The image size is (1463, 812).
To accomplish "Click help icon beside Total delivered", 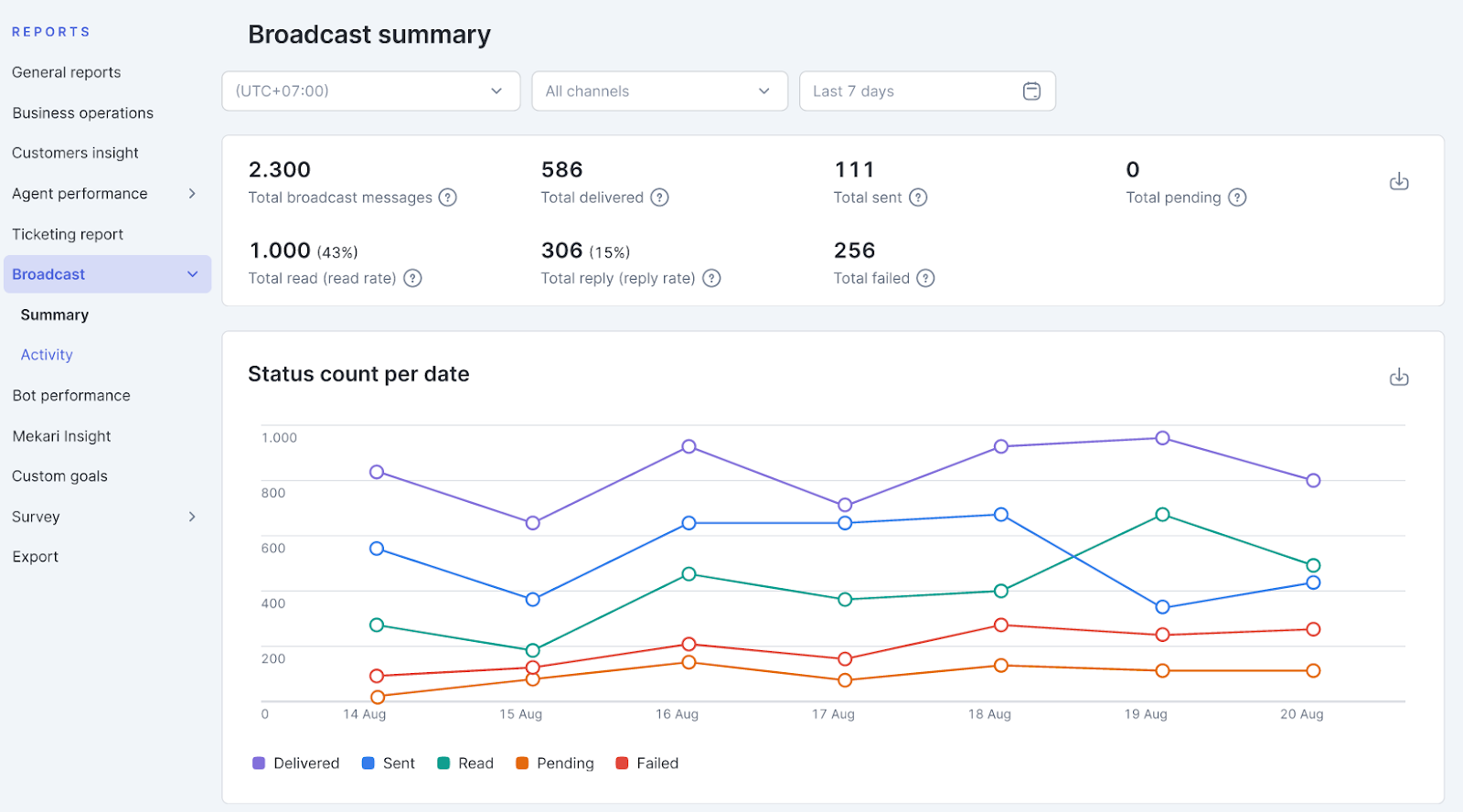I will point(659,198).
